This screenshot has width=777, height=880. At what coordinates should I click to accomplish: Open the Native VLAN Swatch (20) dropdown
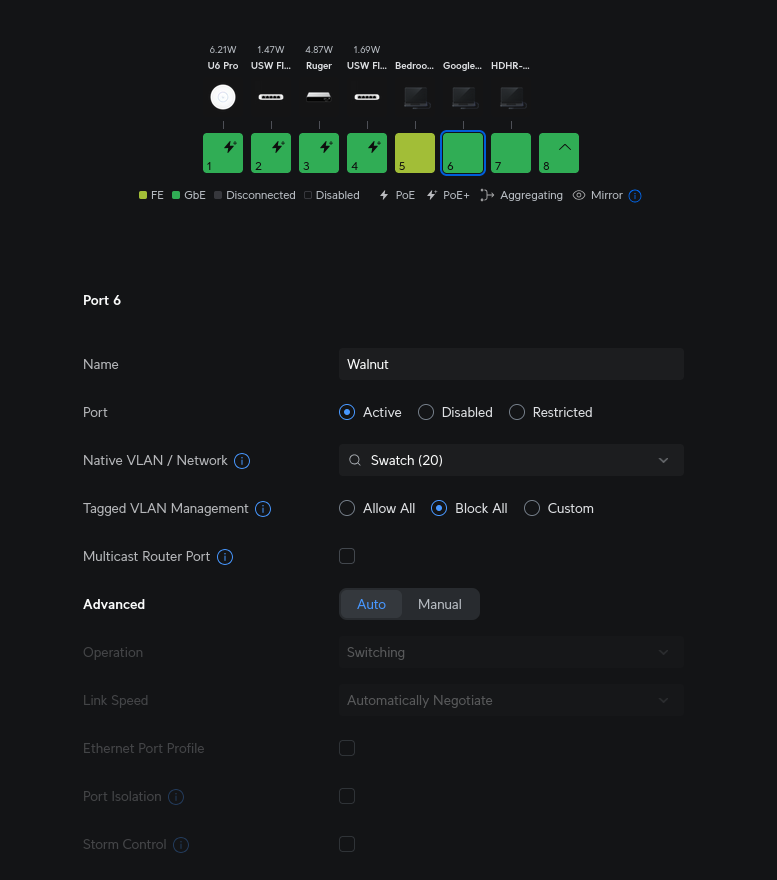(511, 460)
